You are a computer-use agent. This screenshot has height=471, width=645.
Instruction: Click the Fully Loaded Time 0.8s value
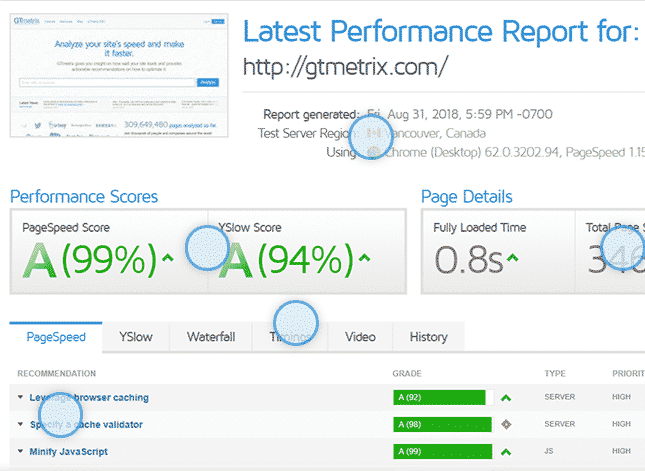tap(469, 260)
